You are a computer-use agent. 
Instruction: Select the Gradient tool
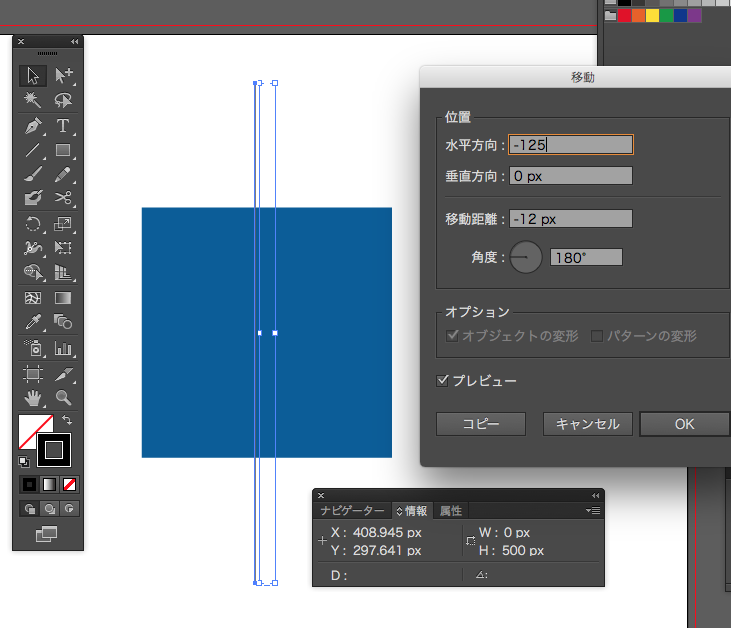tap(63, 298)
